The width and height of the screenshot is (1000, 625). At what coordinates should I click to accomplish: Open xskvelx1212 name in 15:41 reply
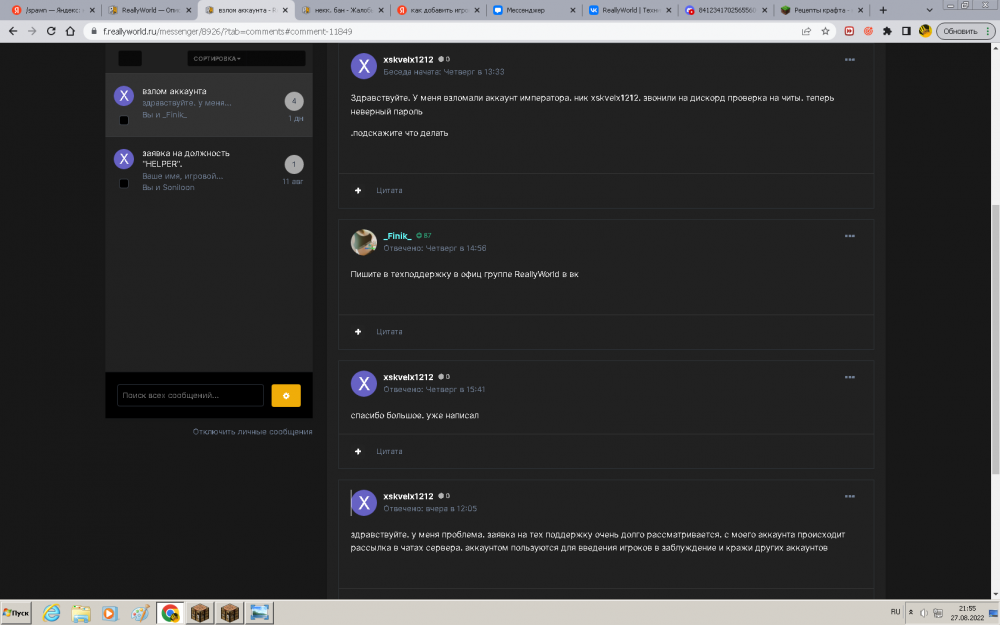point(408,377)
